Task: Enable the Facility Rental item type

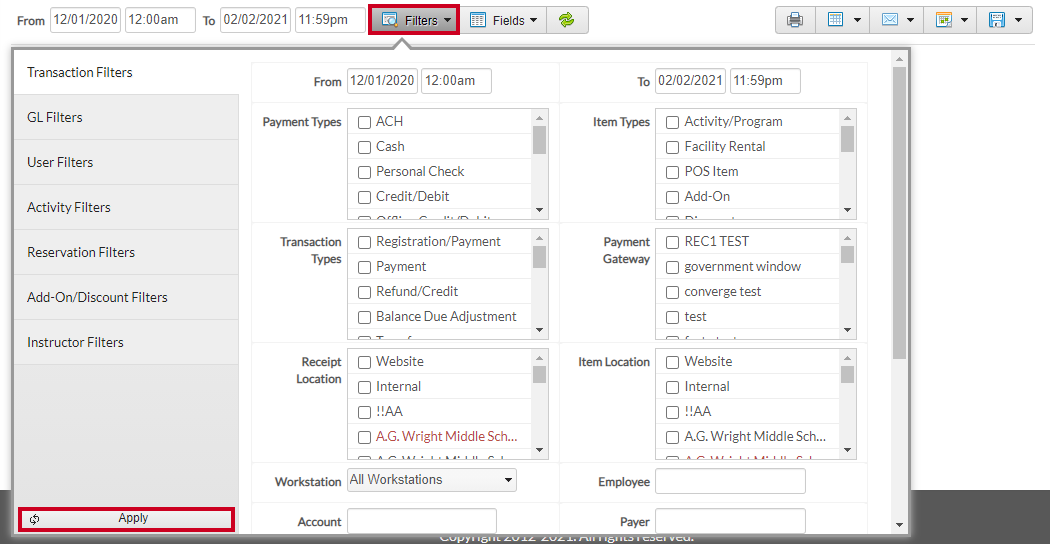Action: (x=672, y=147)
